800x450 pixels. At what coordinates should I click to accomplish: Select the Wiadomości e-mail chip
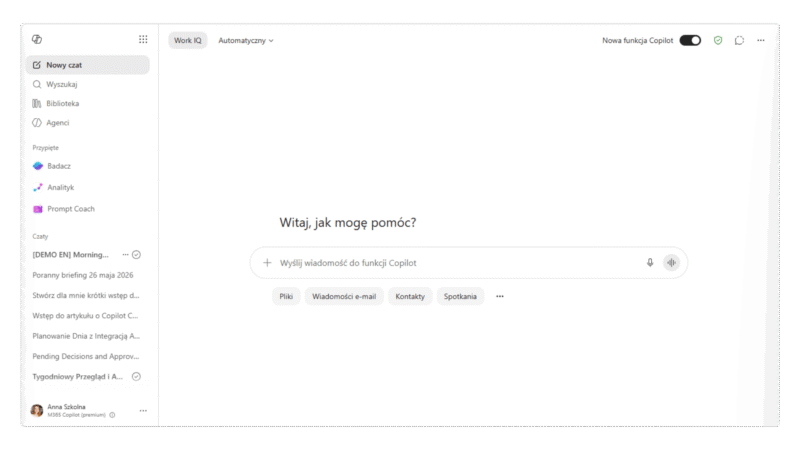(x=344, y=296)
